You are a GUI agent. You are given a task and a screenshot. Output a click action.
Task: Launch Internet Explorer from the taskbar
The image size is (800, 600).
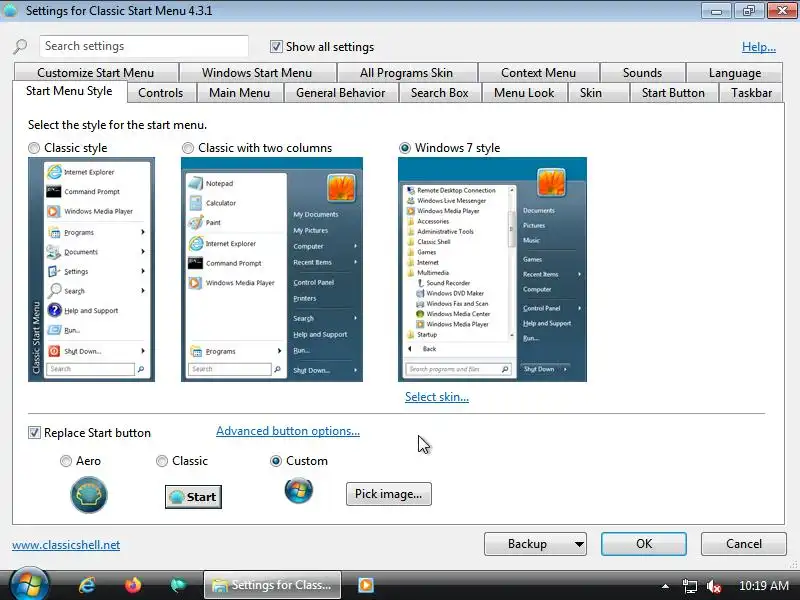tap(87, 585)
